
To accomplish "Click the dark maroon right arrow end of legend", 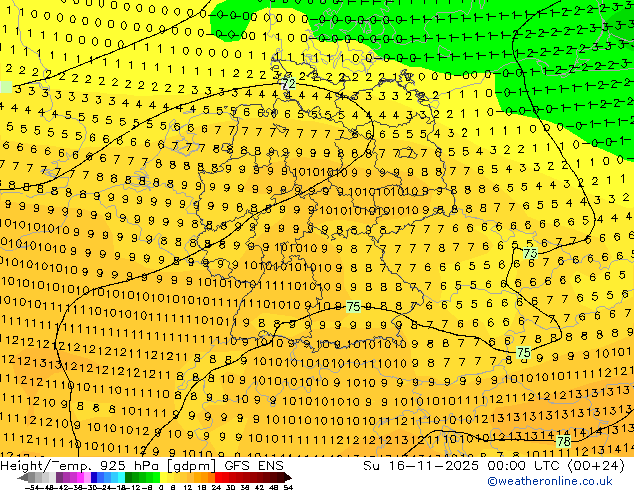I will click(x=288, y=478).
